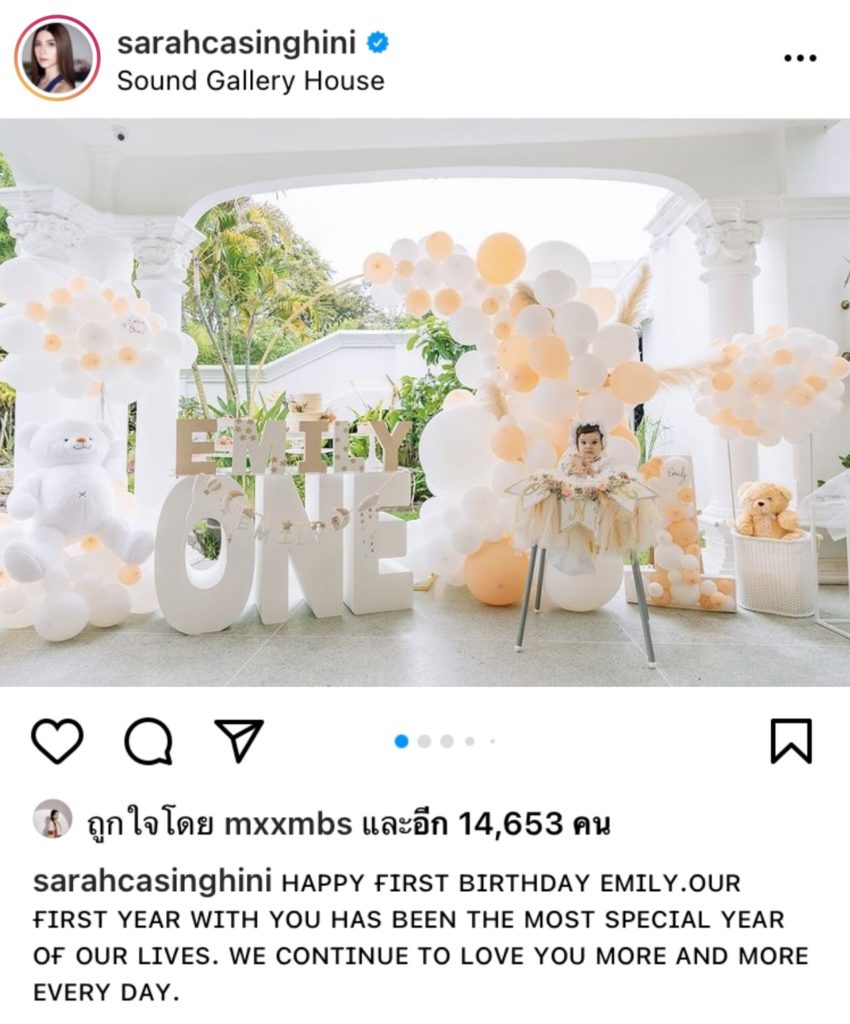The image size is (850, 1024).
Task: Tap the small liker avatar thumbnail
Action: pos(52,818)
